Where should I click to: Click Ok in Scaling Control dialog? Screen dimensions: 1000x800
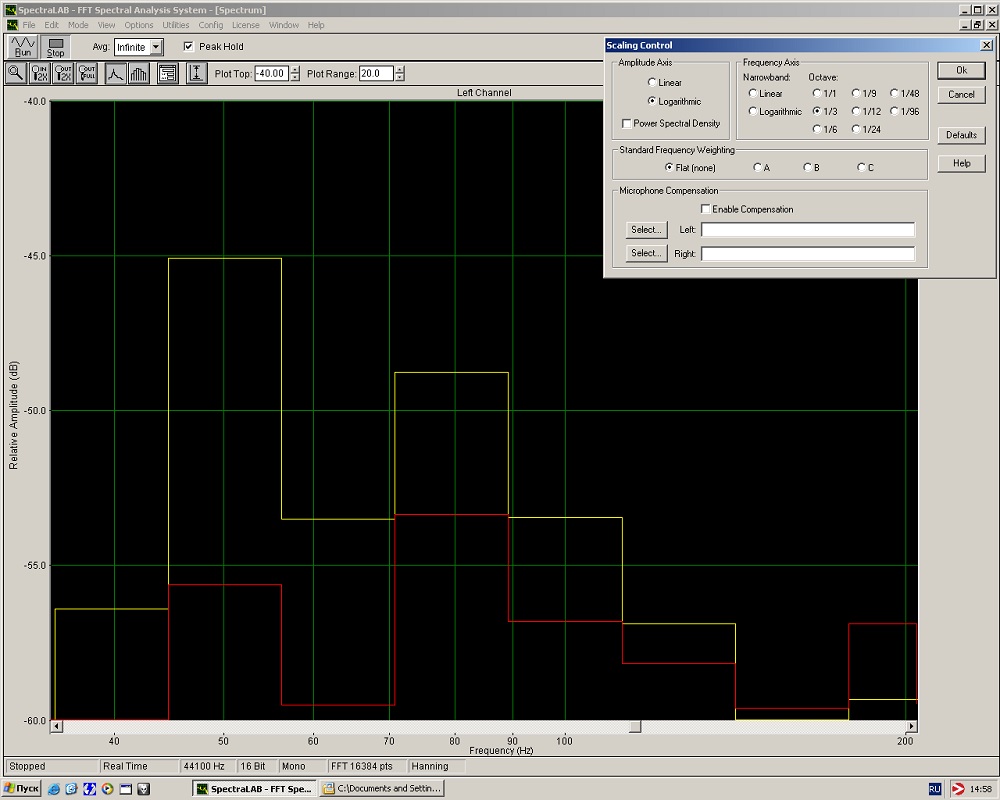coord(961,70)
